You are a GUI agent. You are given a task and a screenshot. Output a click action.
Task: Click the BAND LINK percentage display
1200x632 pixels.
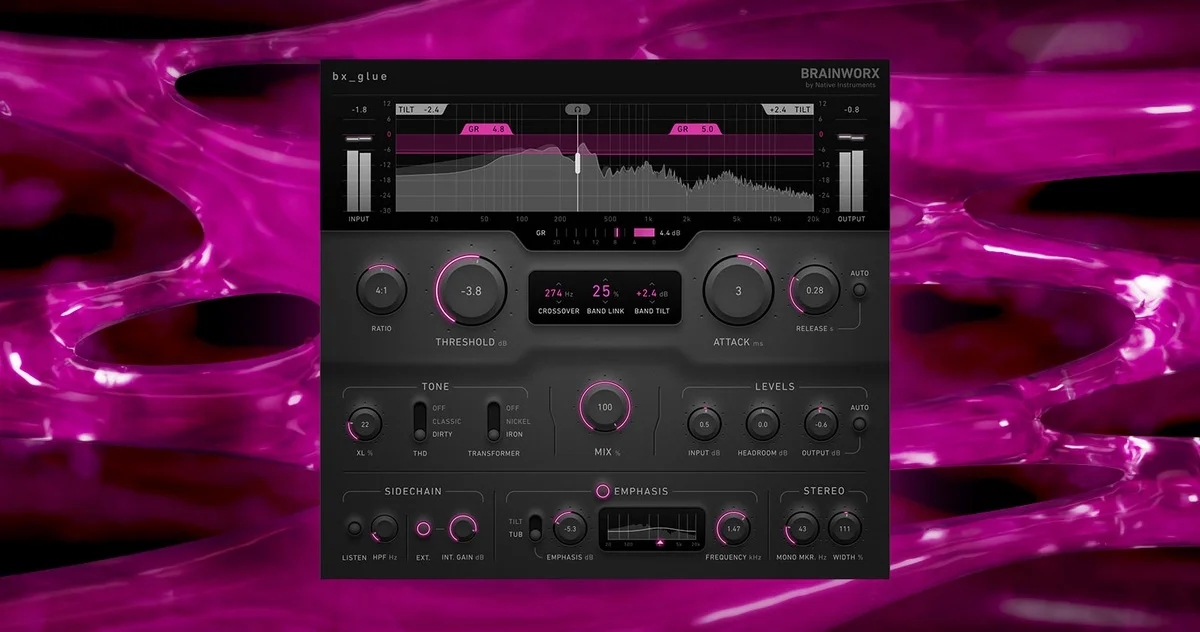click(600, 290)
